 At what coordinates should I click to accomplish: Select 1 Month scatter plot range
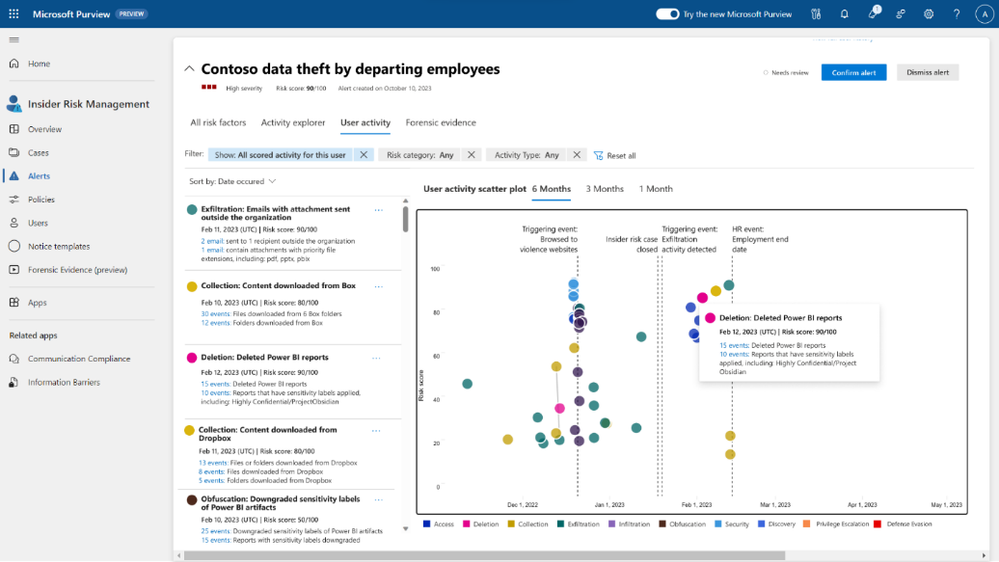656,189
